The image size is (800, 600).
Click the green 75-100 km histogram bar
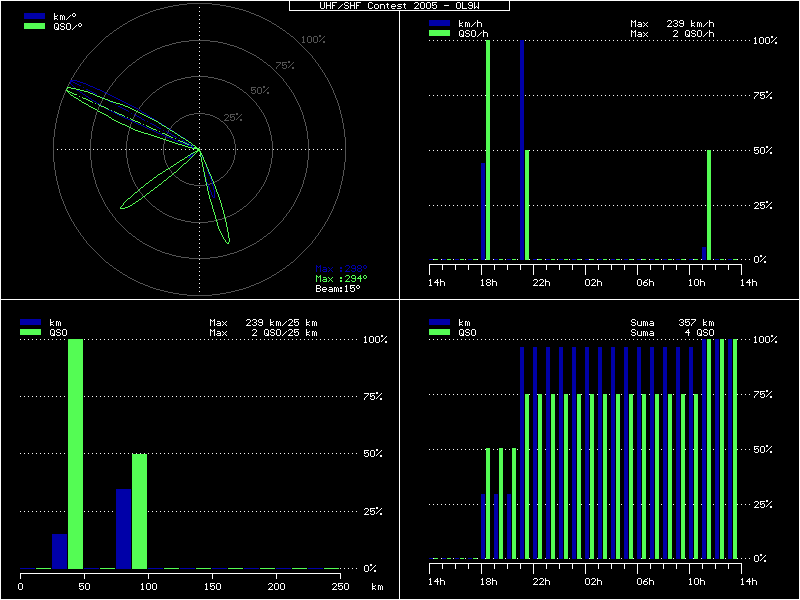coord(139,511)
